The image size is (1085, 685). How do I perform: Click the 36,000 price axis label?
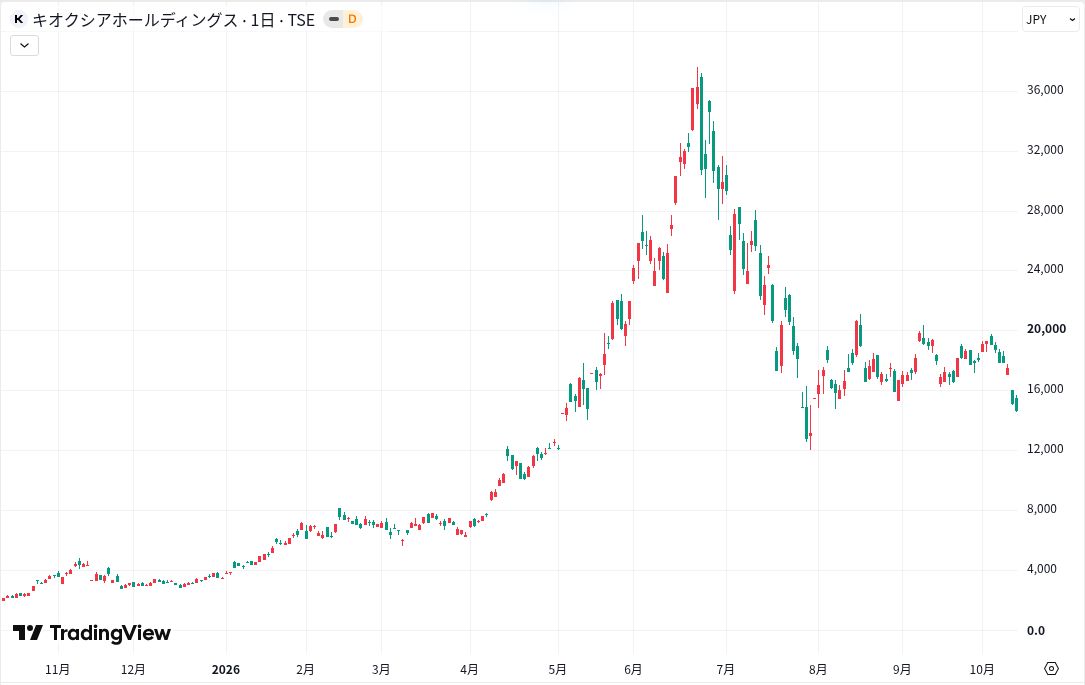pos(1045,90)
